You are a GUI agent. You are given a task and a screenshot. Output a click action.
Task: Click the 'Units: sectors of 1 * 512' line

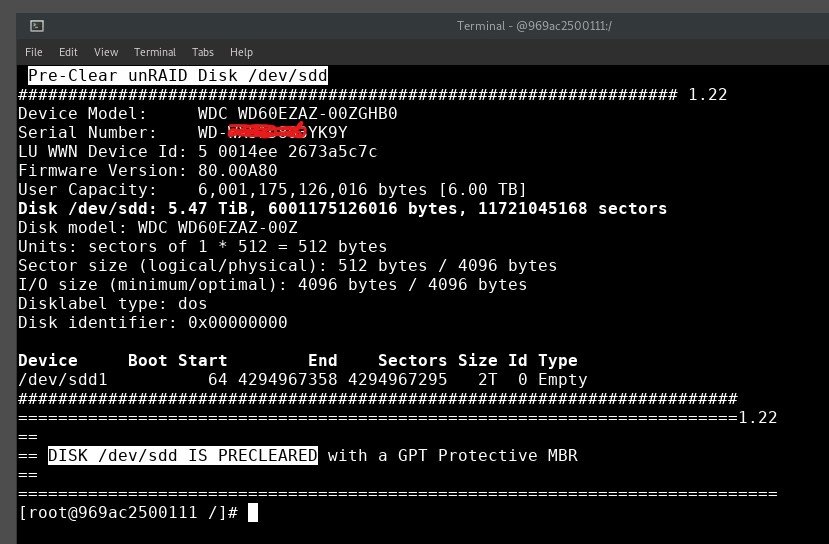pyautogui.click(x=202, y=246)
